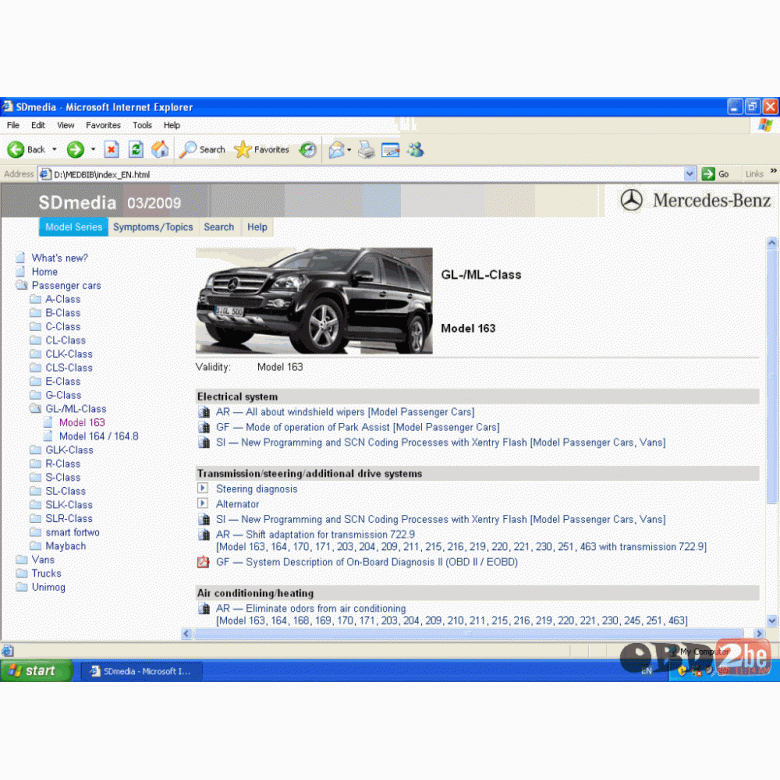Click arrow icon beside Alternator
This screenshot has width=780, height=780.
point(203,503)
